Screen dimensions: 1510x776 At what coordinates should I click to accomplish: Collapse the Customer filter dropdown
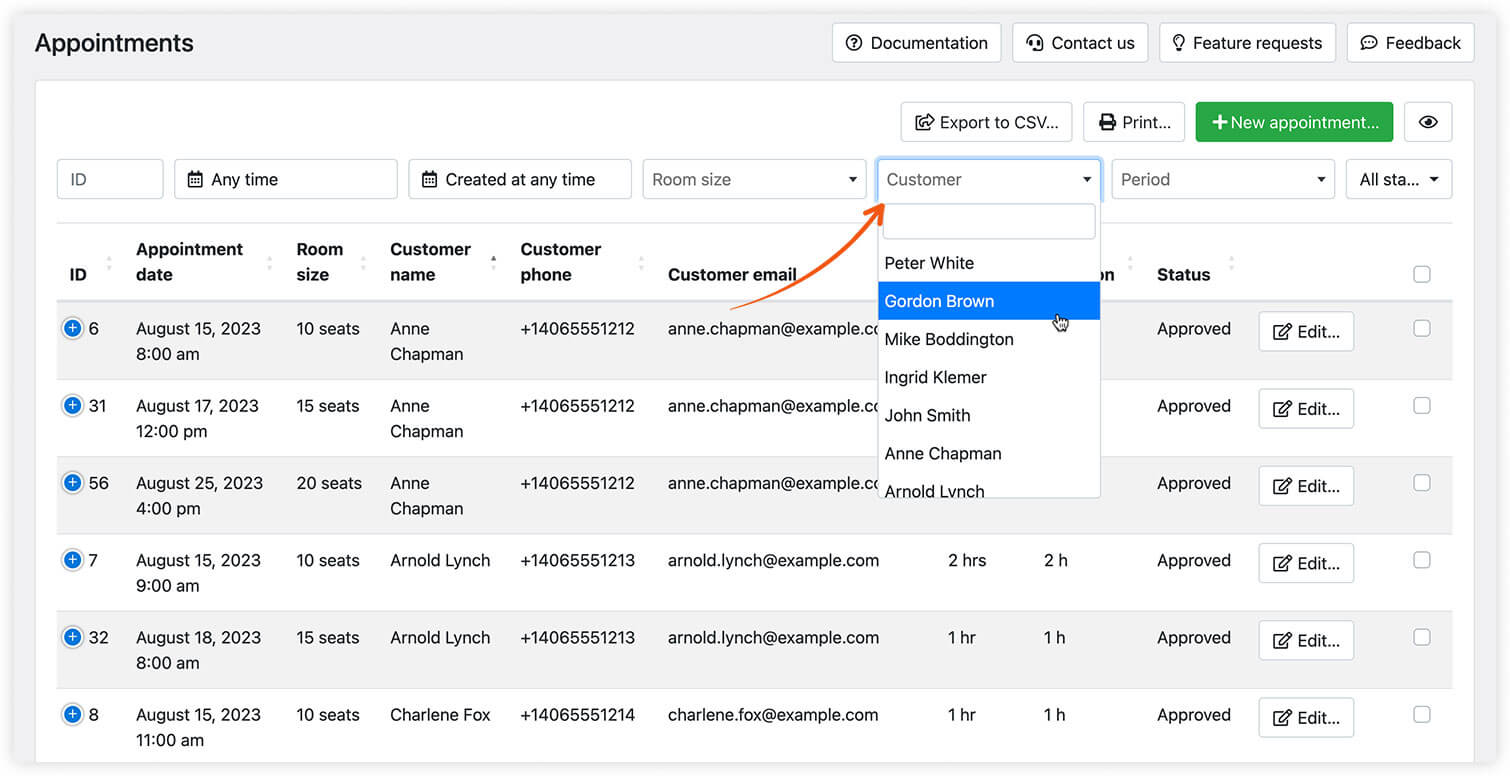coord(989,179)
